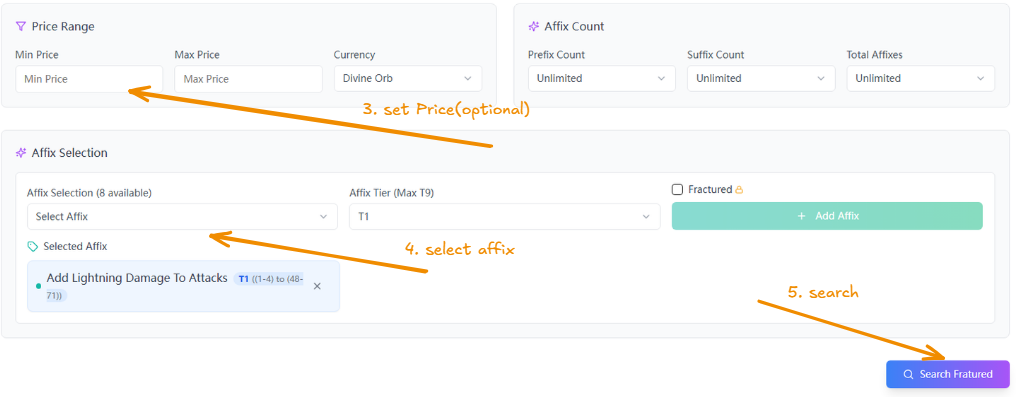The height and width of the screenshot is (404, 1019).
Task: Focus the Min Price input field
Action: pos(89,79)
